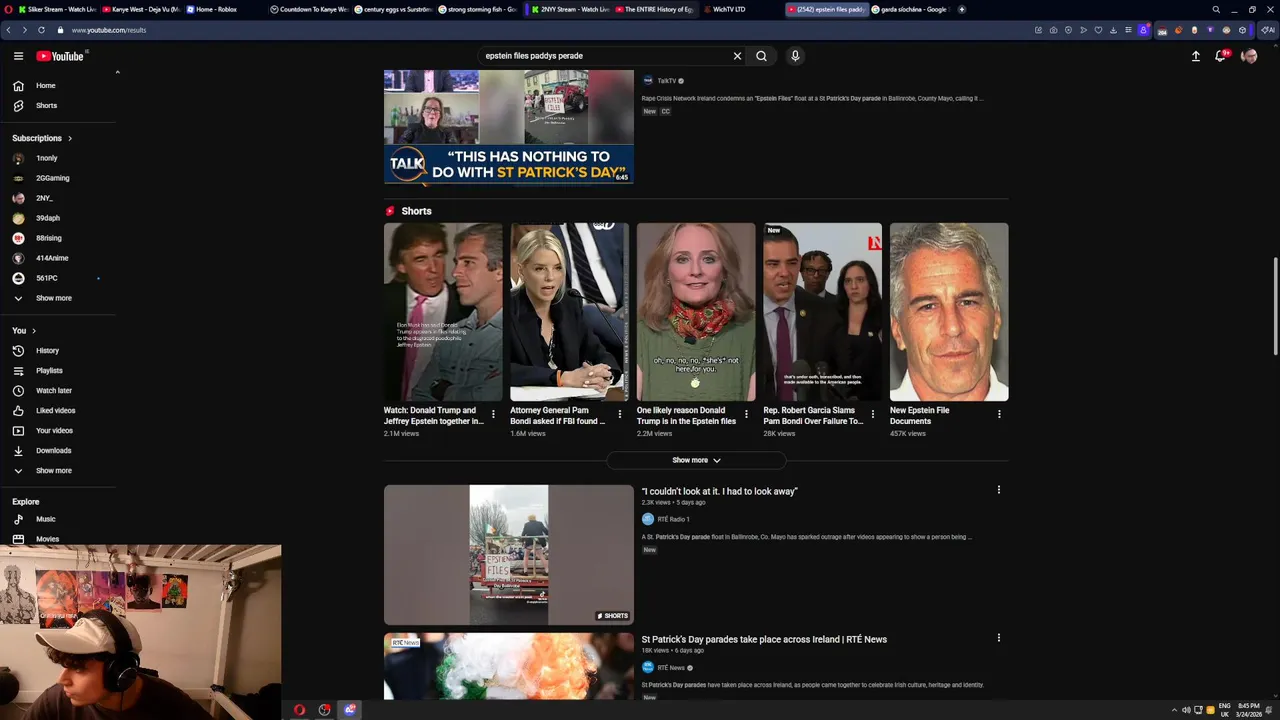
Task: Open options for Trump and Epstein short
Action: coord(493,414)
